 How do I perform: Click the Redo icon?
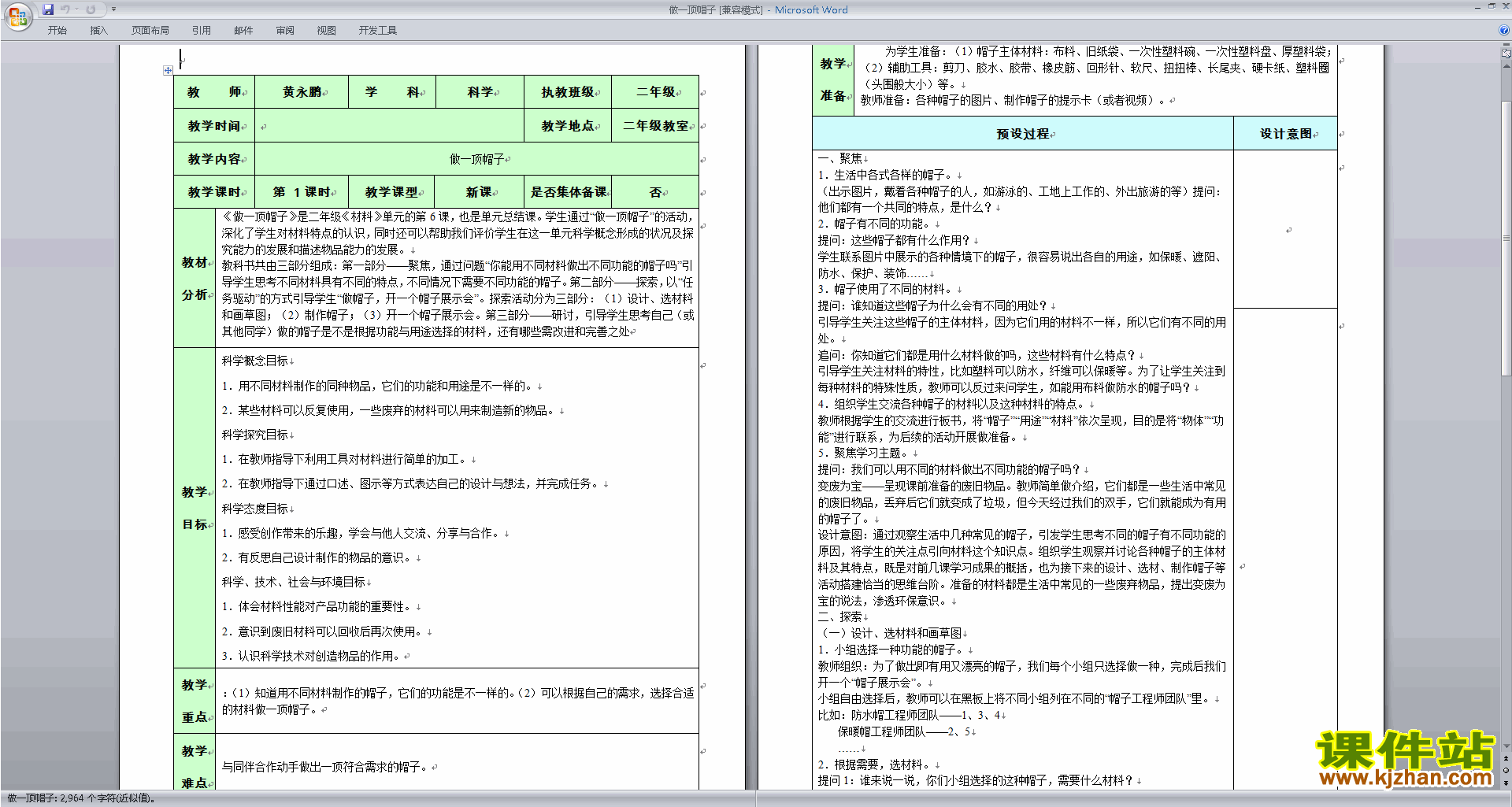pyautogui.click(x=91, y=9)
